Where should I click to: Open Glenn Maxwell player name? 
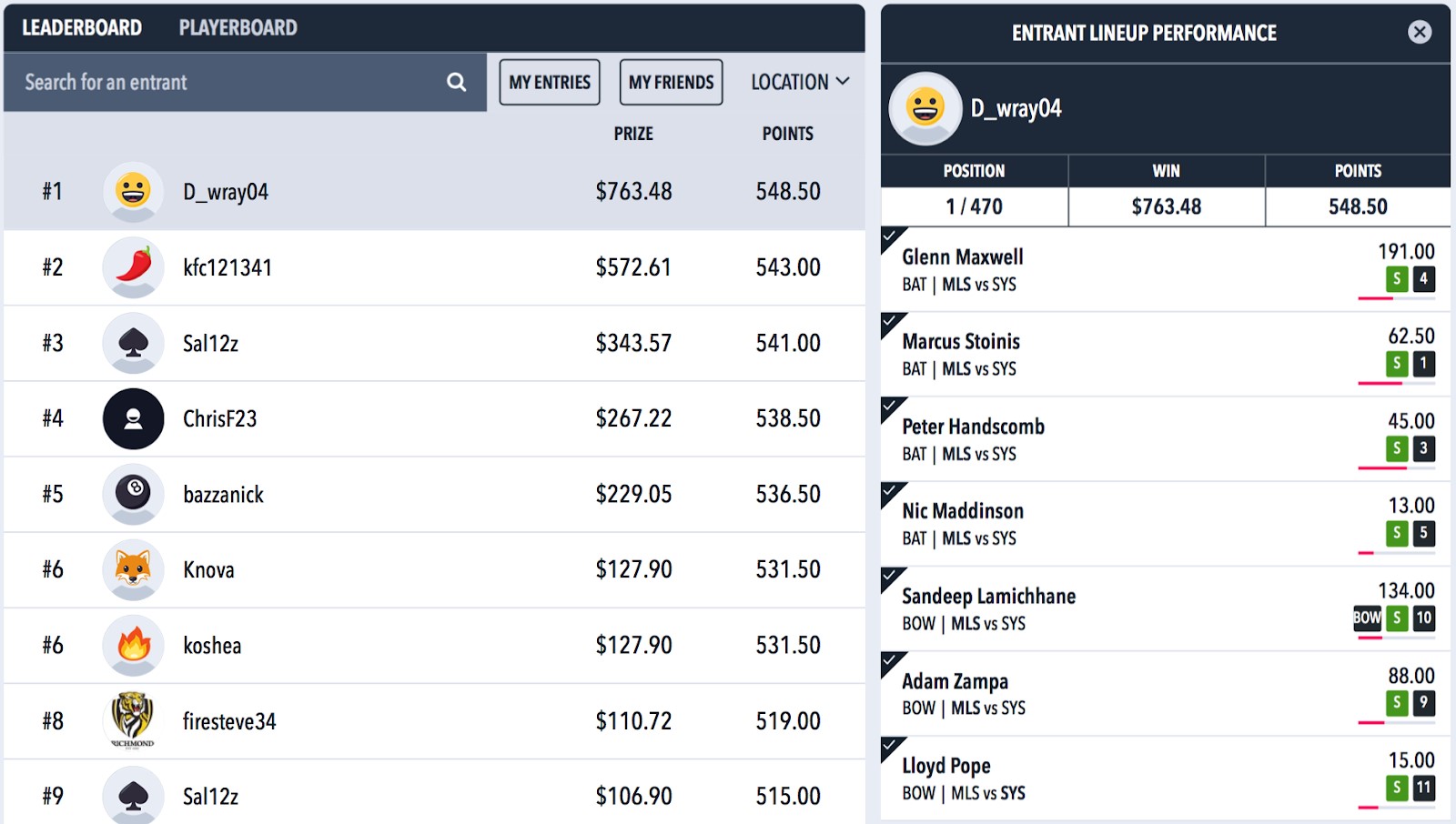click(x=963, y=257)
